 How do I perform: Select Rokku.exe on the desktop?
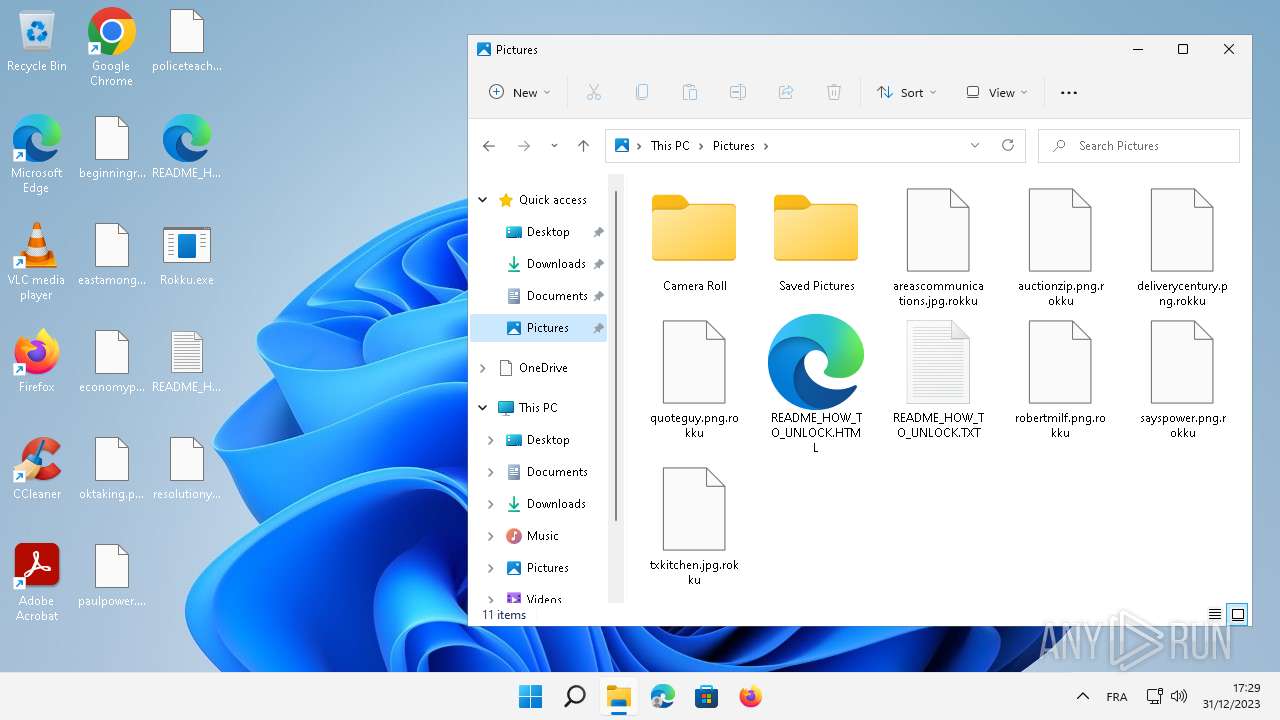[x=187, y=256]
